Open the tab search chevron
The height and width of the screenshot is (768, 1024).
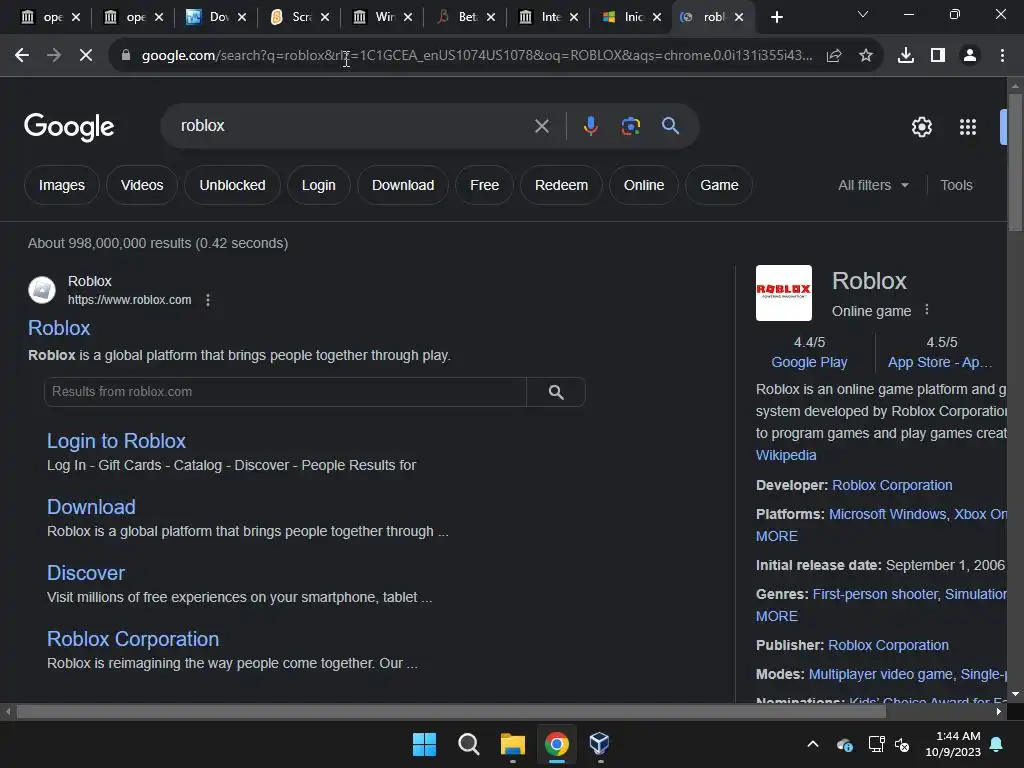tap(863, 14)
